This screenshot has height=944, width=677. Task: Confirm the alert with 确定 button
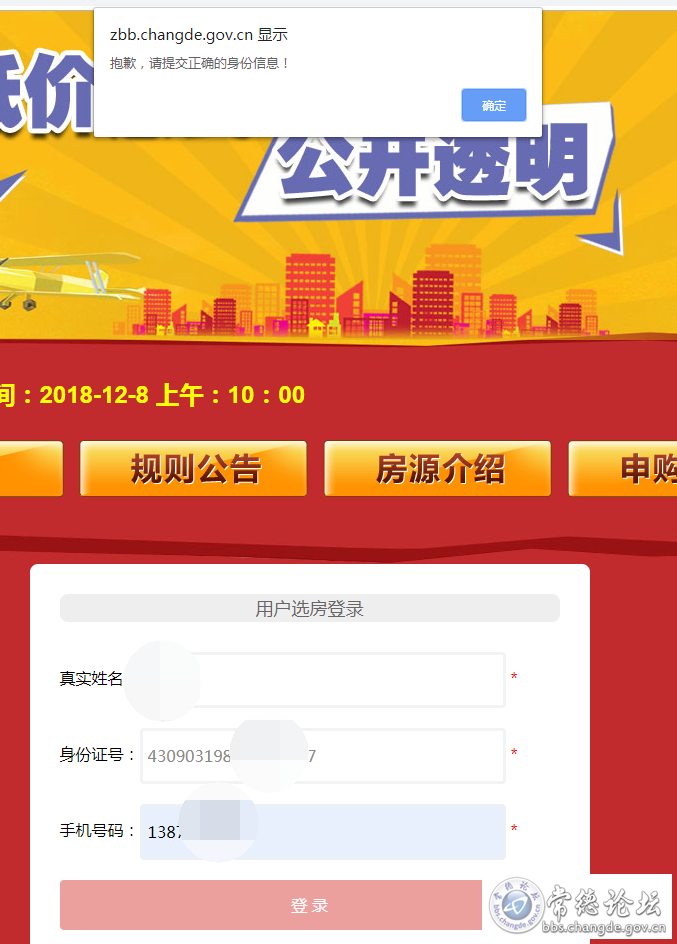(x=493, y=105)
